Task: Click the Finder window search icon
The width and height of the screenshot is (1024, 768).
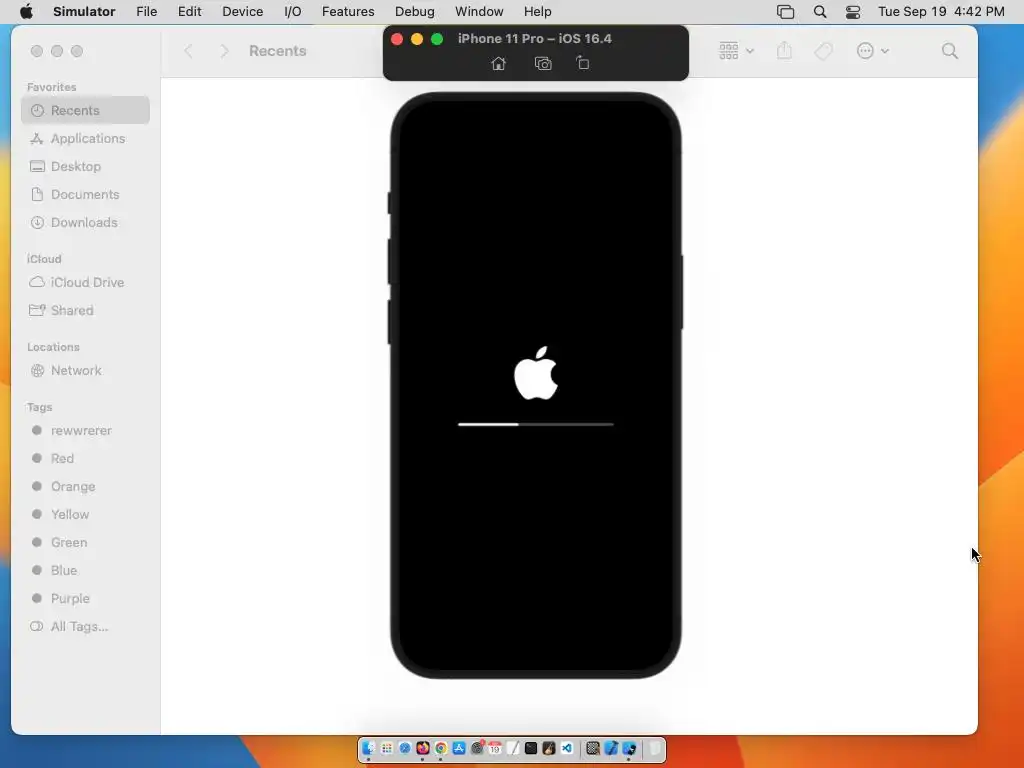Action: click(x=950, y=51)
